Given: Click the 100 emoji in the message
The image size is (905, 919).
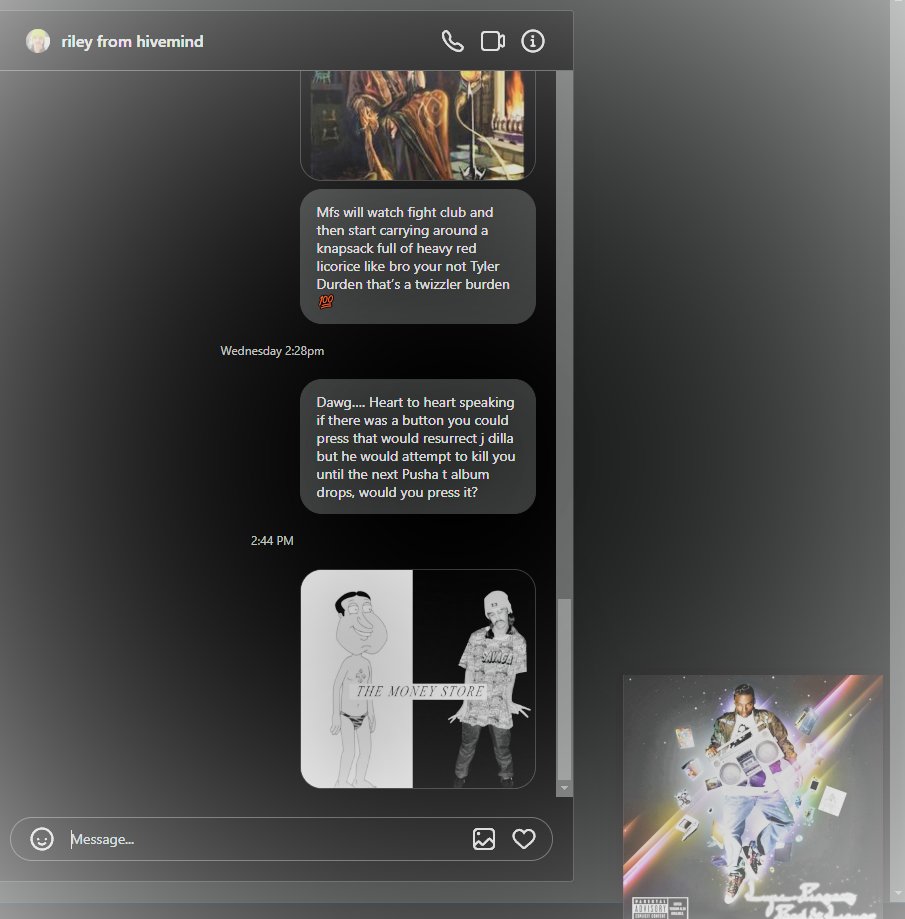Looking at the screenshot, I should [x=326, y=302].
